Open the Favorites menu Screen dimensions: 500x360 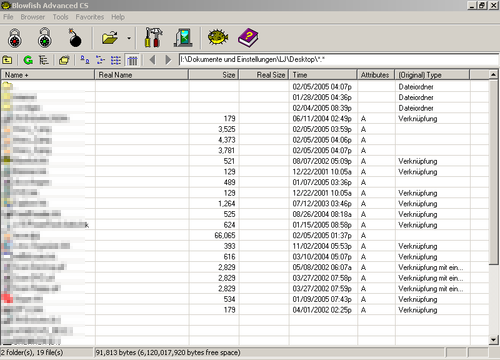[90, 17]
